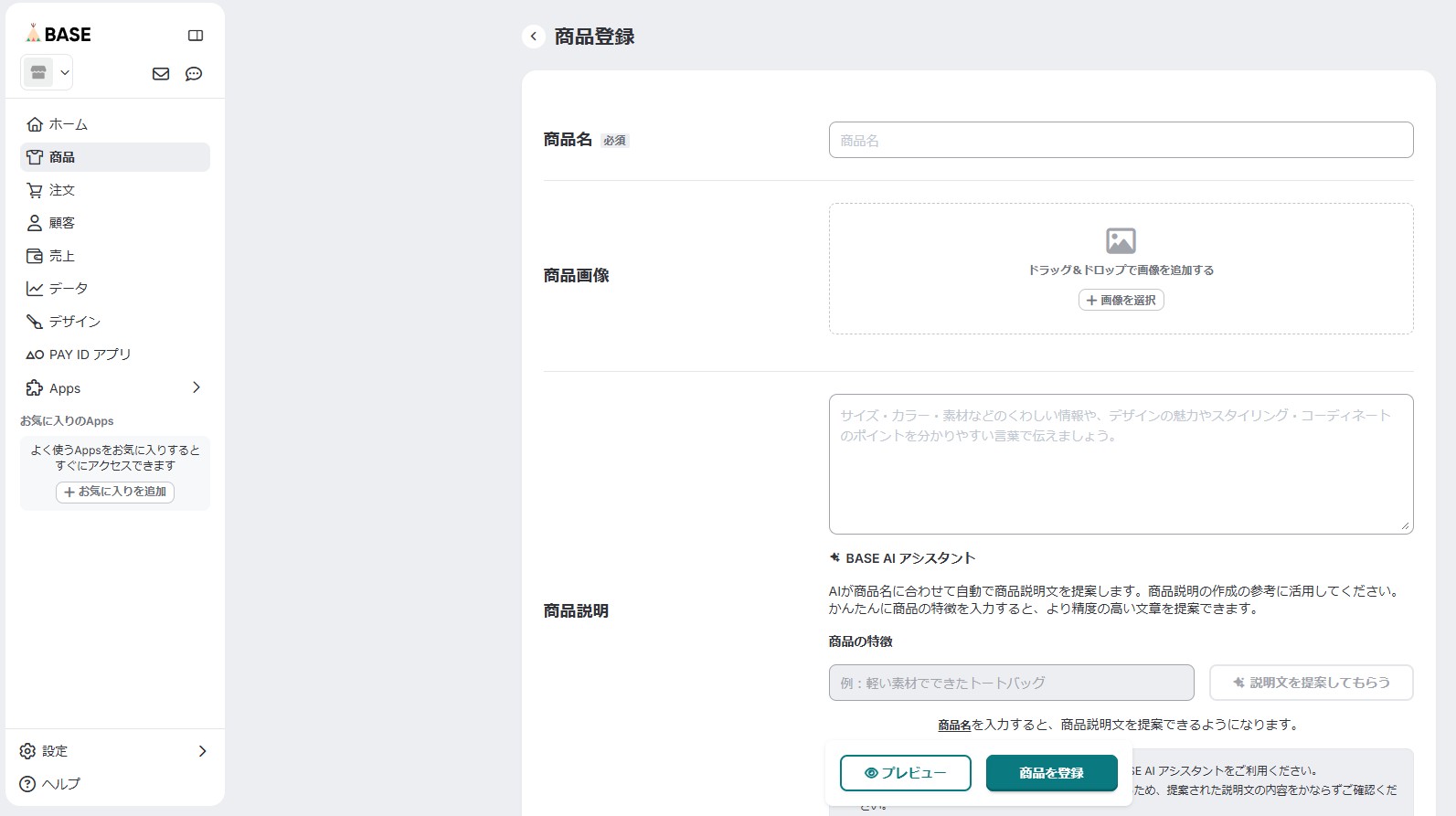Go to ホーム in sidebar
The height and width of the screenshot is (816, 1456).
pos(115,124)
